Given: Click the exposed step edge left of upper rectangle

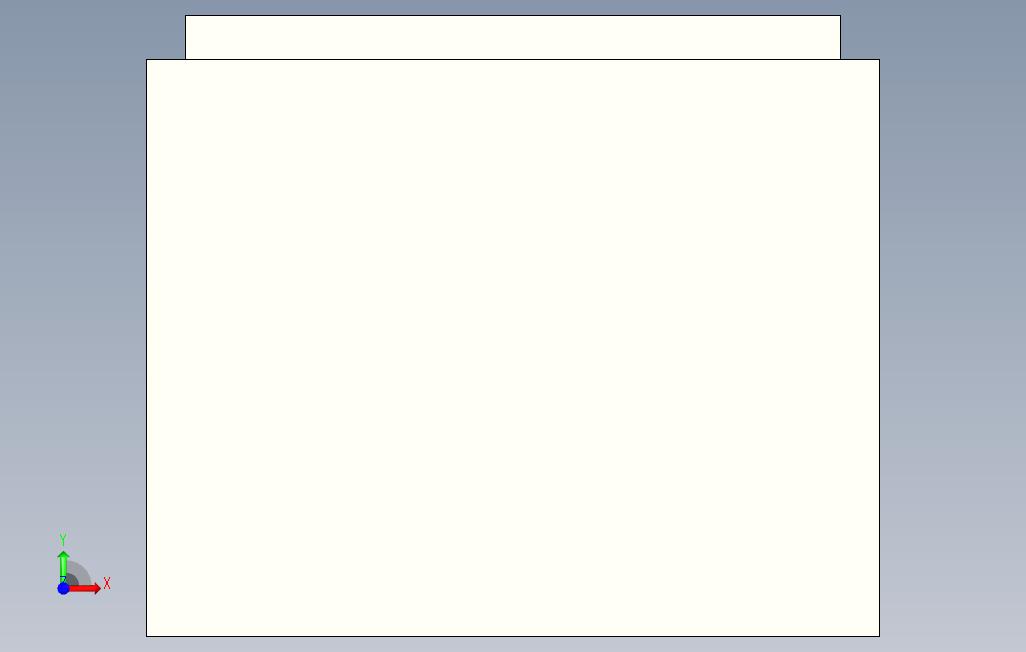Looking at the screenshot, I should tap(166, 60).
